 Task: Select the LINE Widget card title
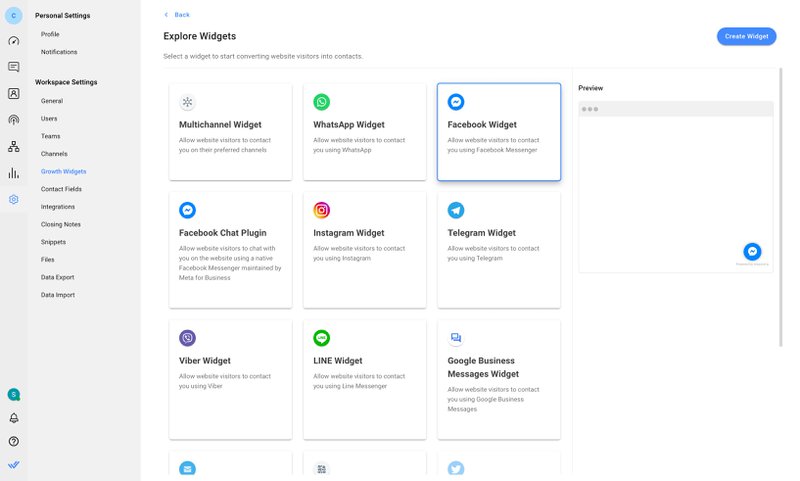(x=338, y=361)
